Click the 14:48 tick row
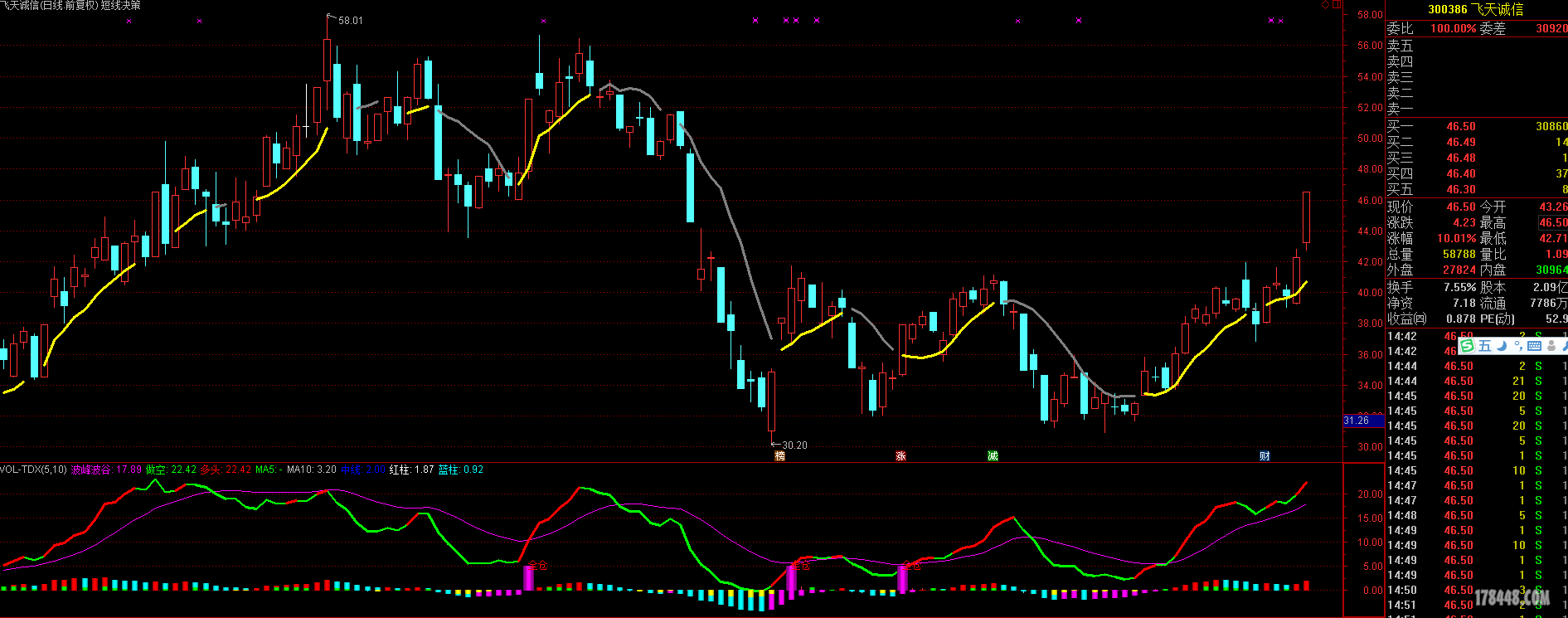 click(x=1478, y=516)
